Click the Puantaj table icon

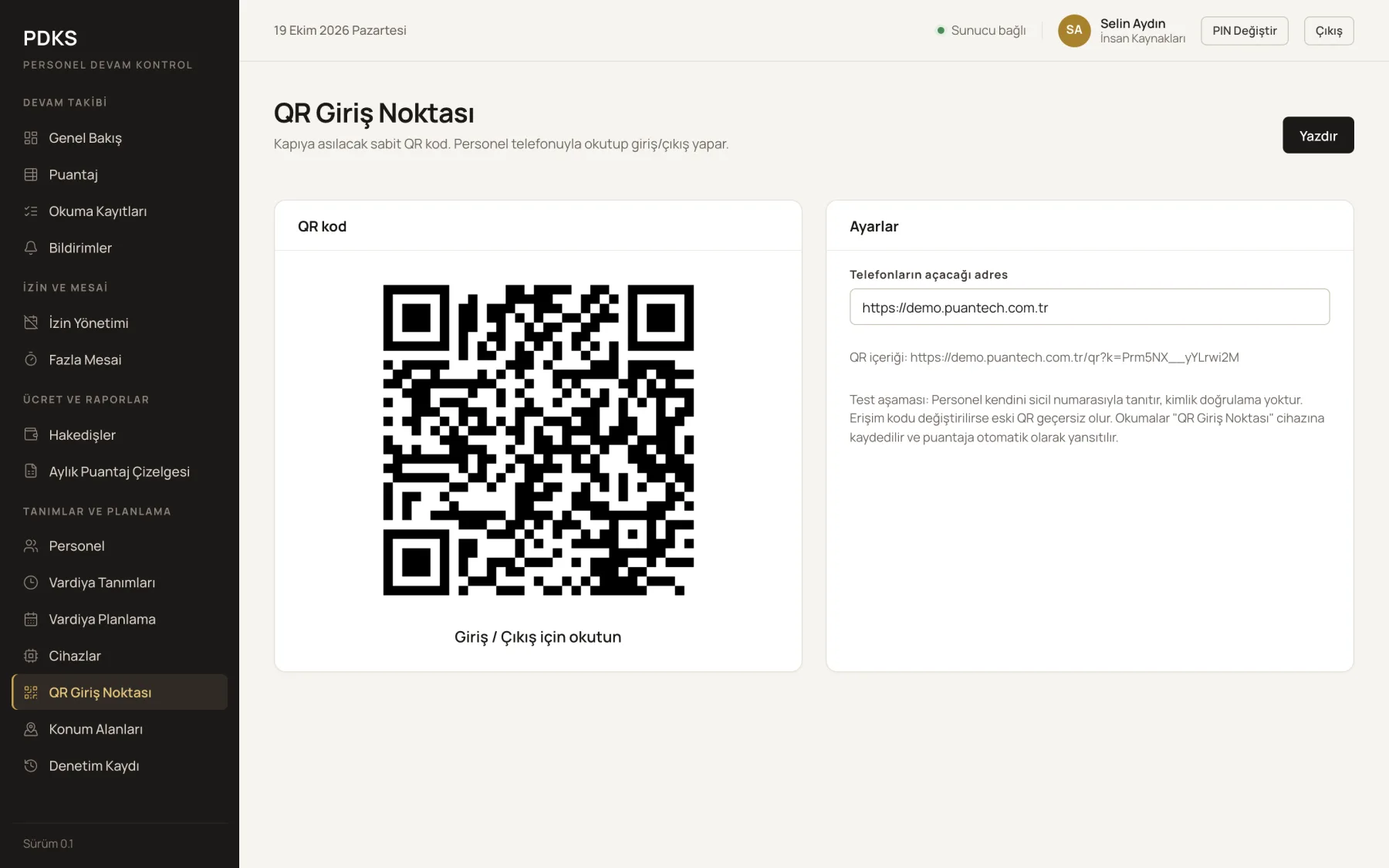31,174
